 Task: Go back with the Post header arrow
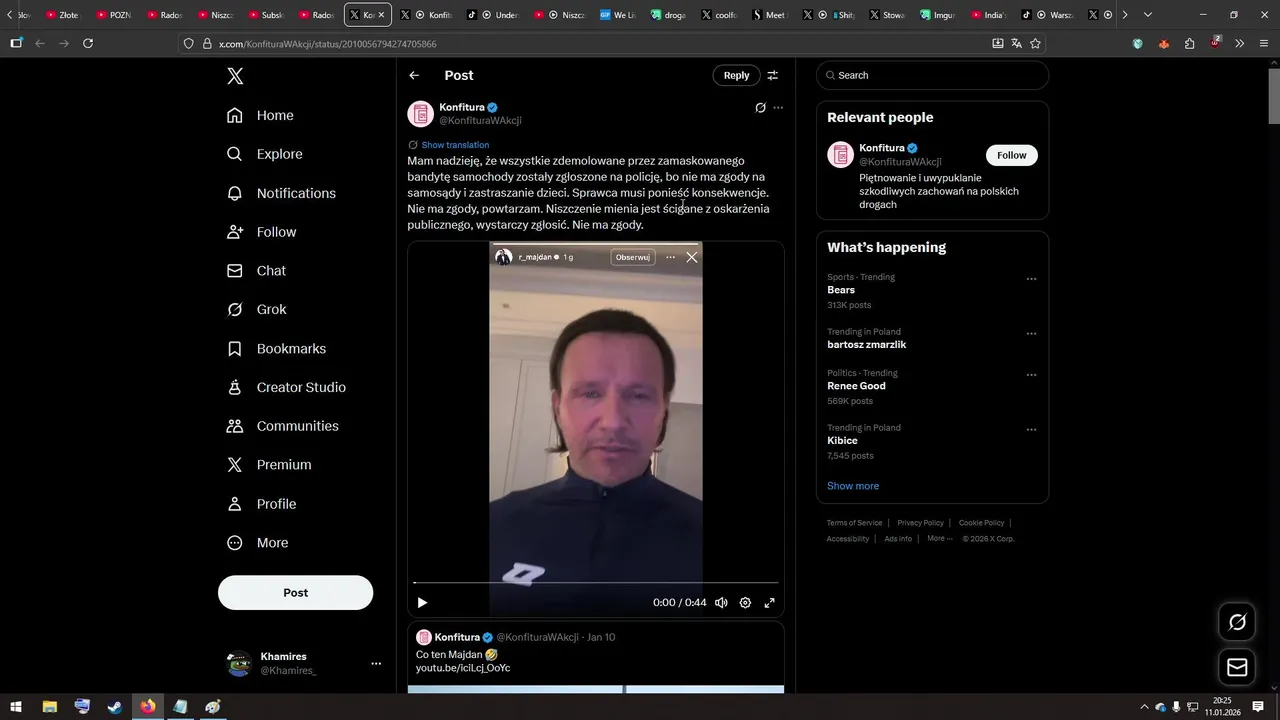pos(414,75)
